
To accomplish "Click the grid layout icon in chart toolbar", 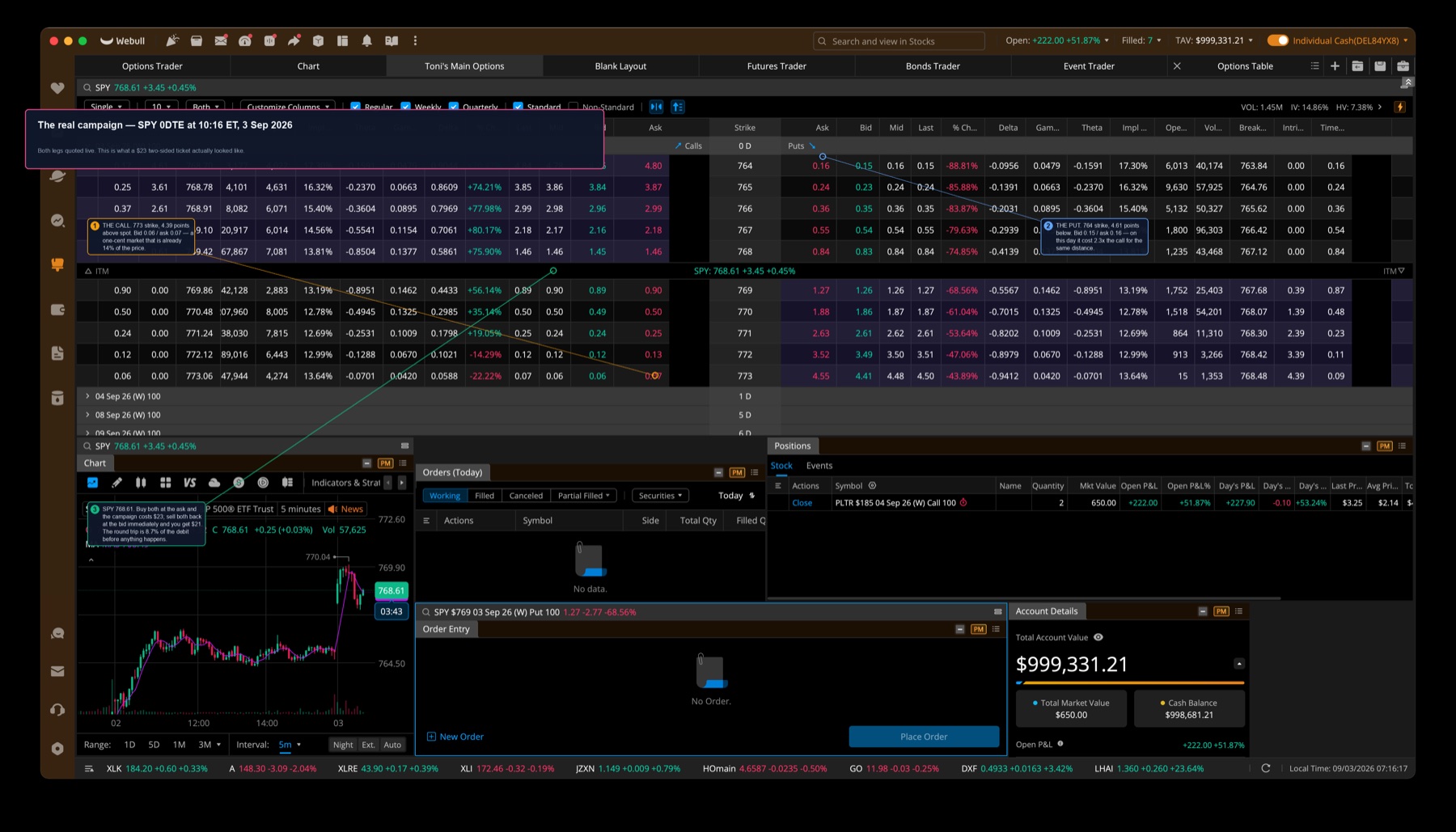I will click(x=165, y=483).
